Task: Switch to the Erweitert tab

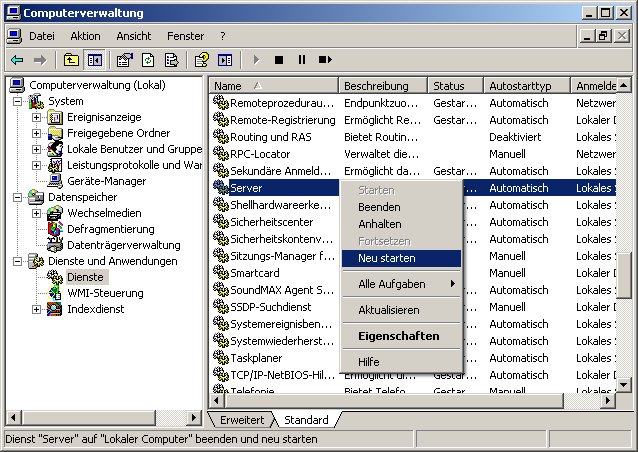Action: pos(241,420)
